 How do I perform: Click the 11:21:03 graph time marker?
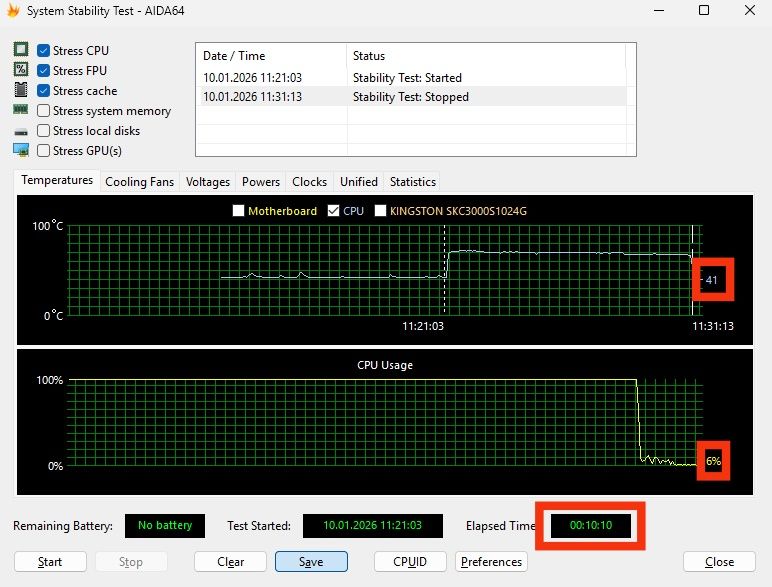coord(423,326)
